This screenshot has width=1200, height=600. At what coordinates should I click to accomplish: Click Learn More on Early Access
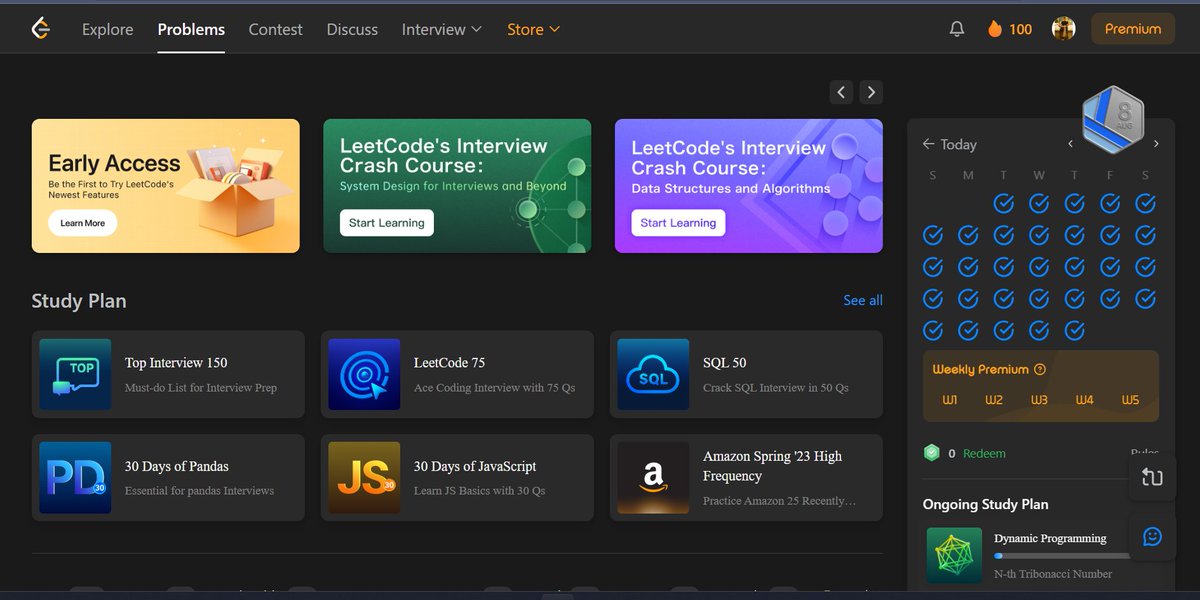[82, 223]
